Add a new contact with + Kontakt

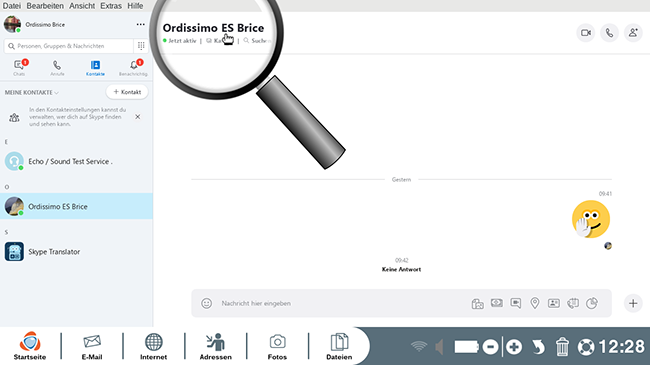127,92
